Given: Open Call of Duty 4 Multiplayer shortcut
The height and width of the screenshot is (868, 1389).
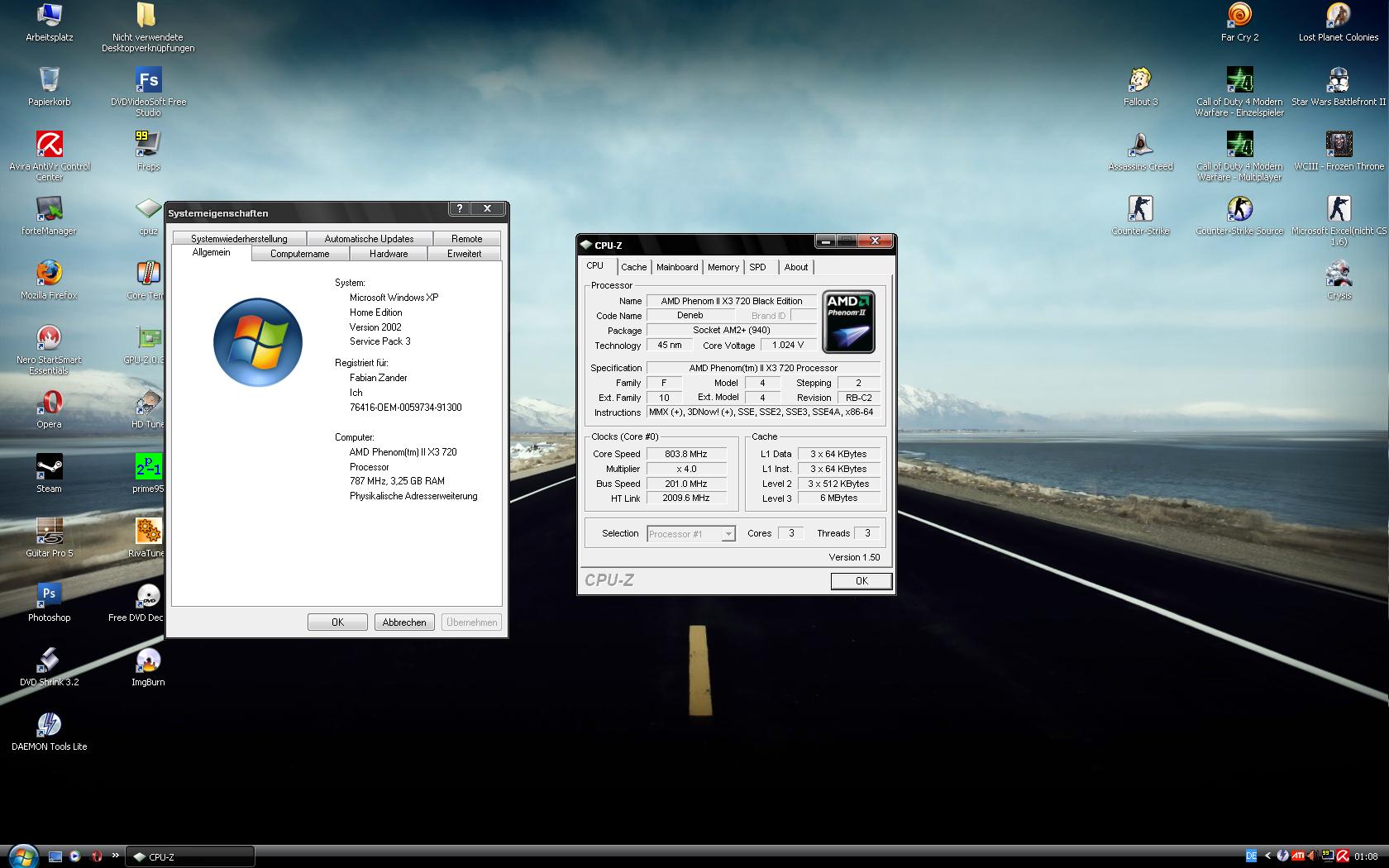Looking at the screenshot, I should click(1240, 156).
